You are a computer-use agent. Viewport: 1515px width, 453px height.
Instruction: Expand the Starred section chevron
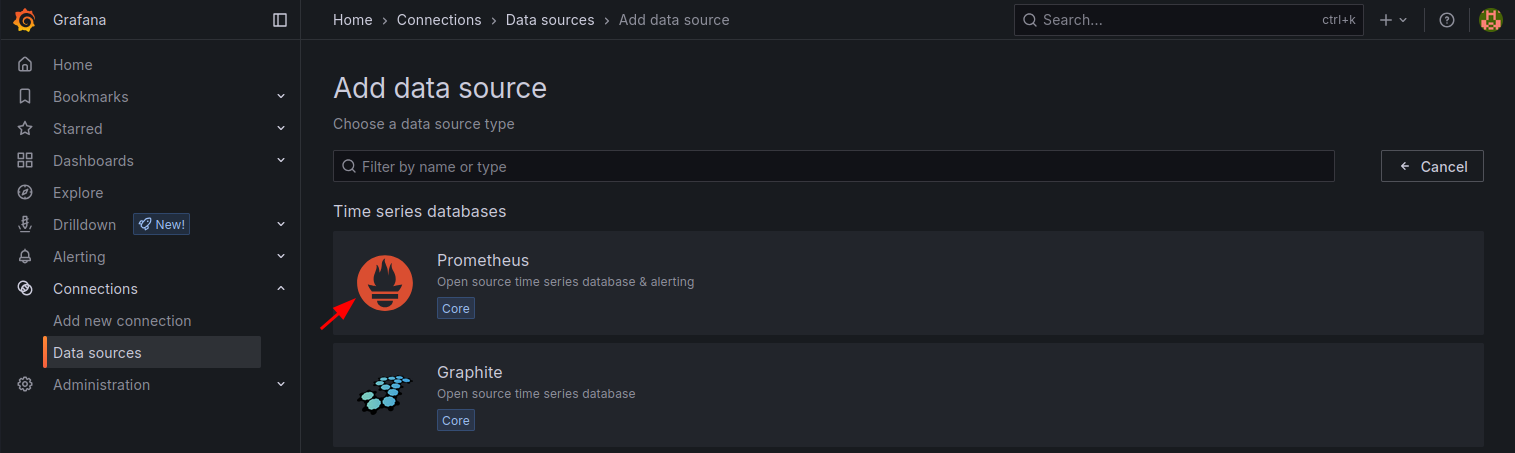(281, 129)
